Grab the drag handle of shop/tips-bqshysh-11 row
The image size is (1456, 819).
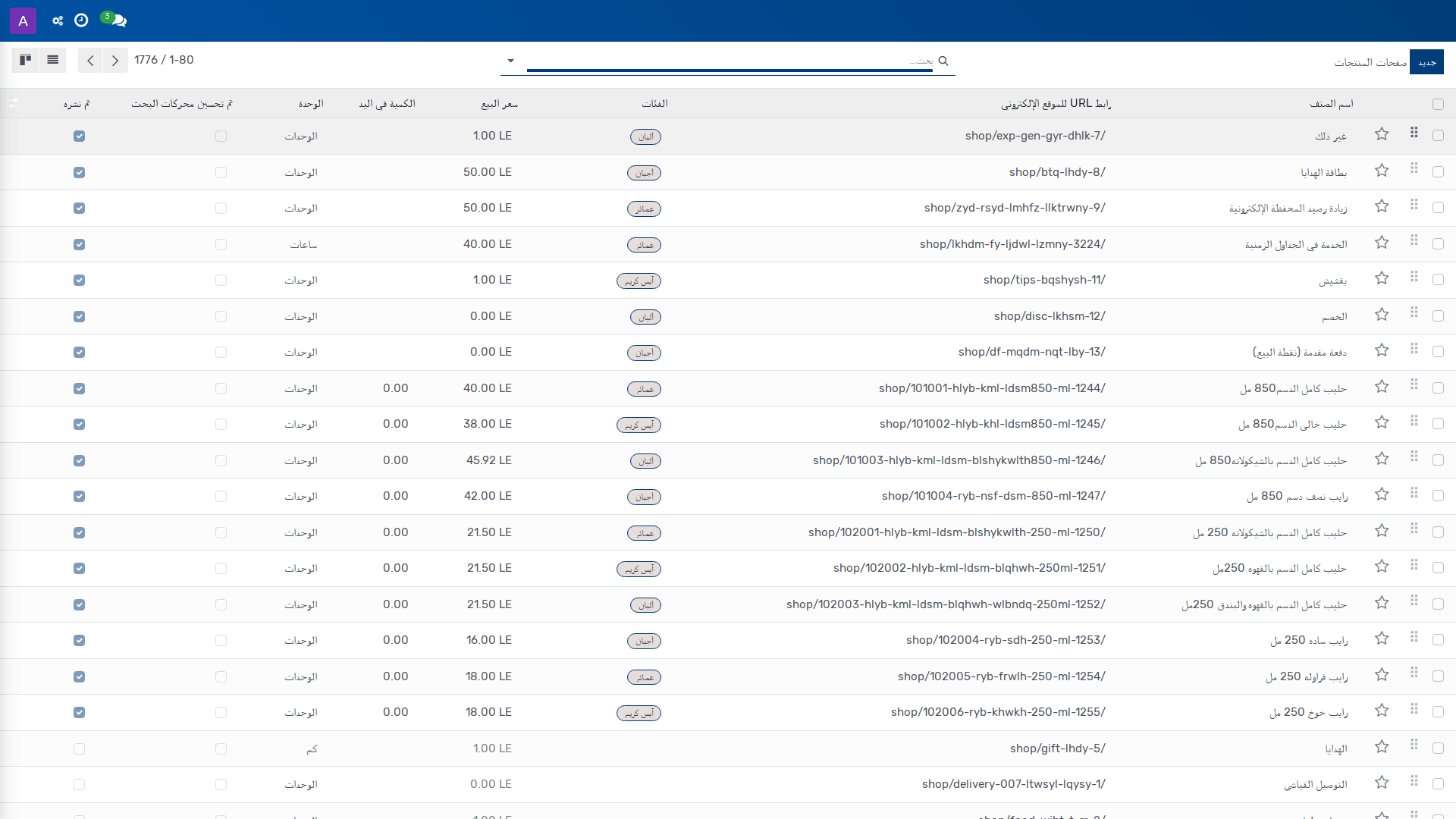[x=1414, y=277]
